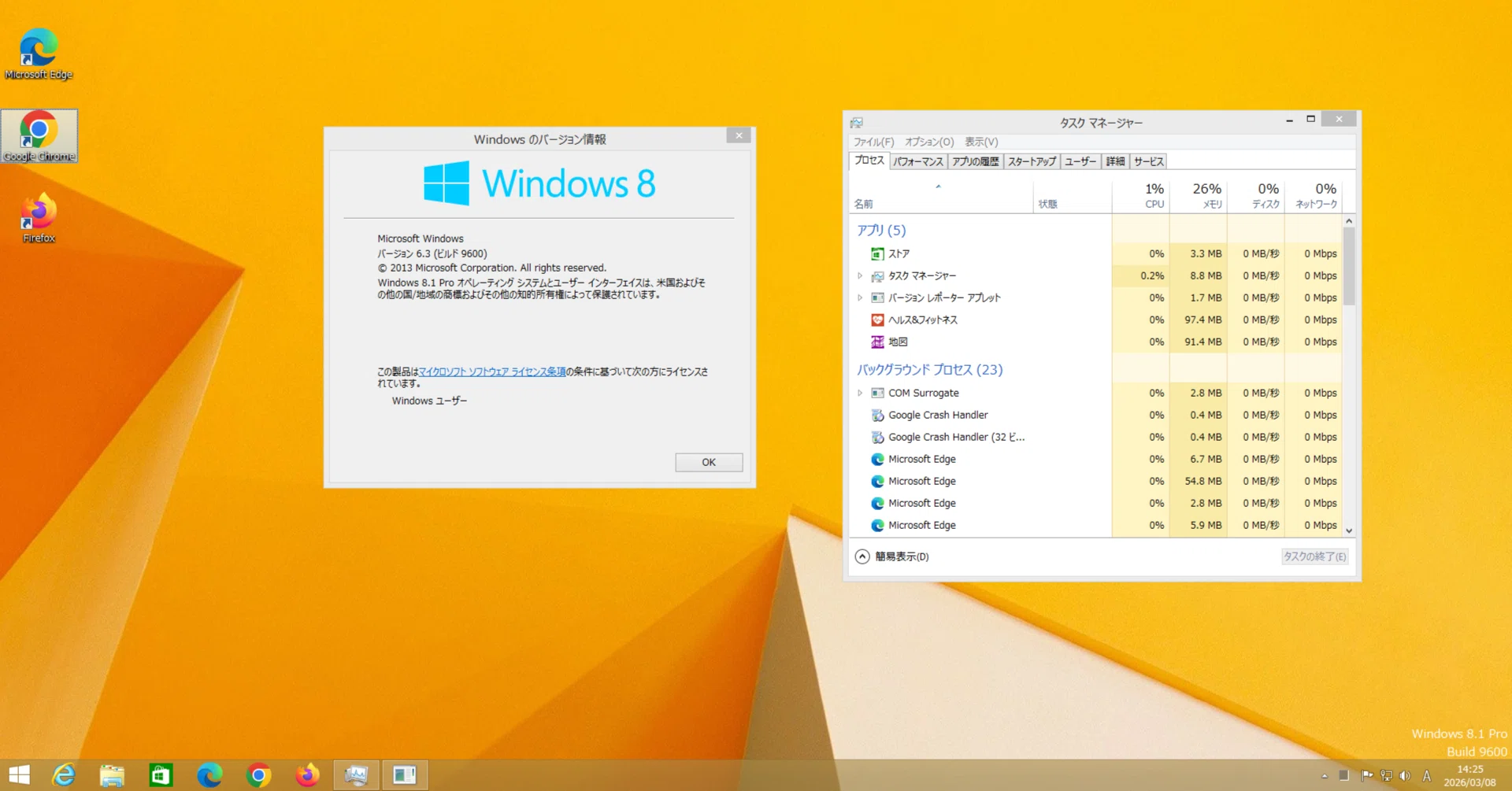Select the Firefox desktop shortcut
This screenshot has width=1512, height=791.
(39, 218)
